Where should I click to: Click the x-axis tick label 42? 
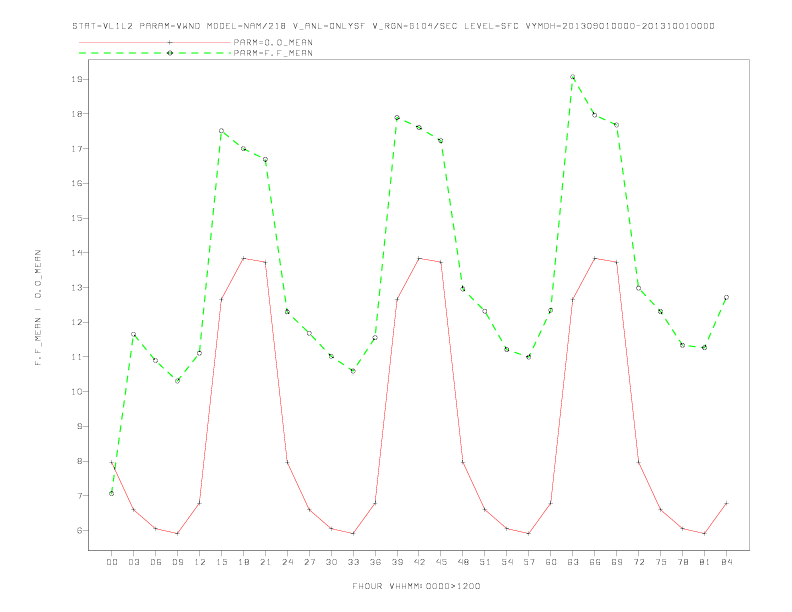point(419,562)
